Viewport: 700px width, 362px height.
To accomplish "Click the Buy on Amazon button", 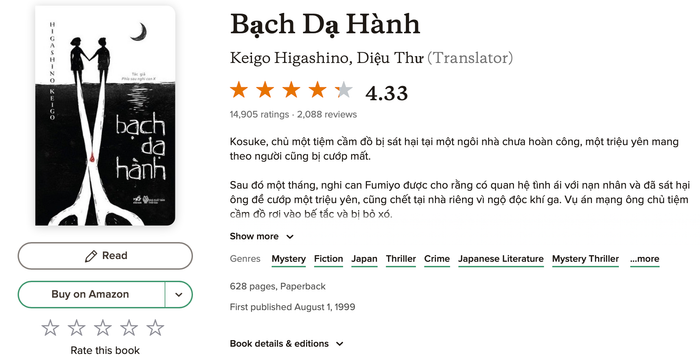I will point(91,295).
